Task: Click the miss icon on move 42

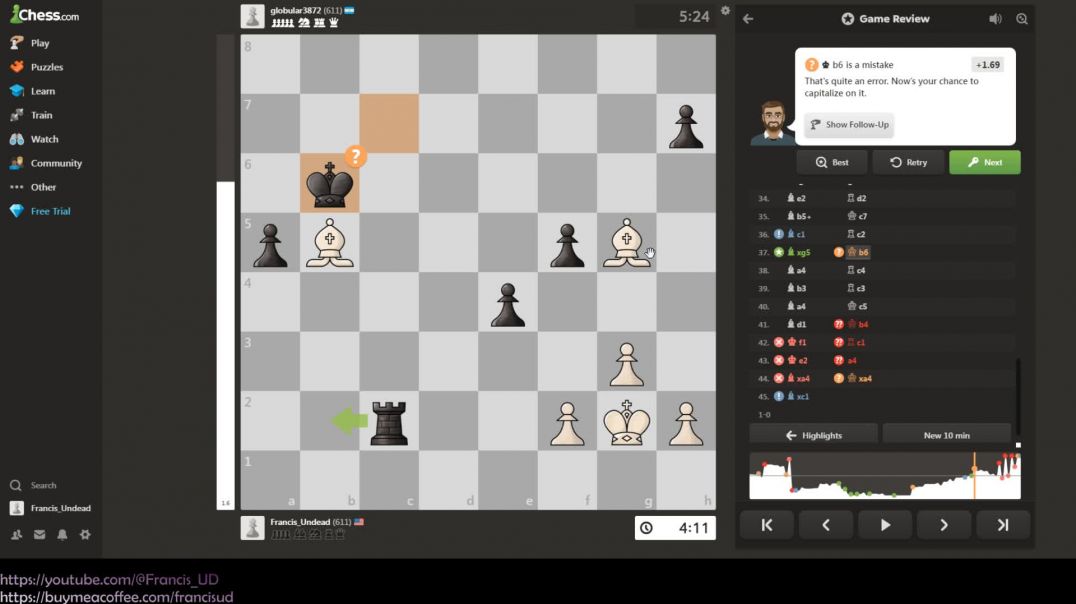Action: [778, 342]
